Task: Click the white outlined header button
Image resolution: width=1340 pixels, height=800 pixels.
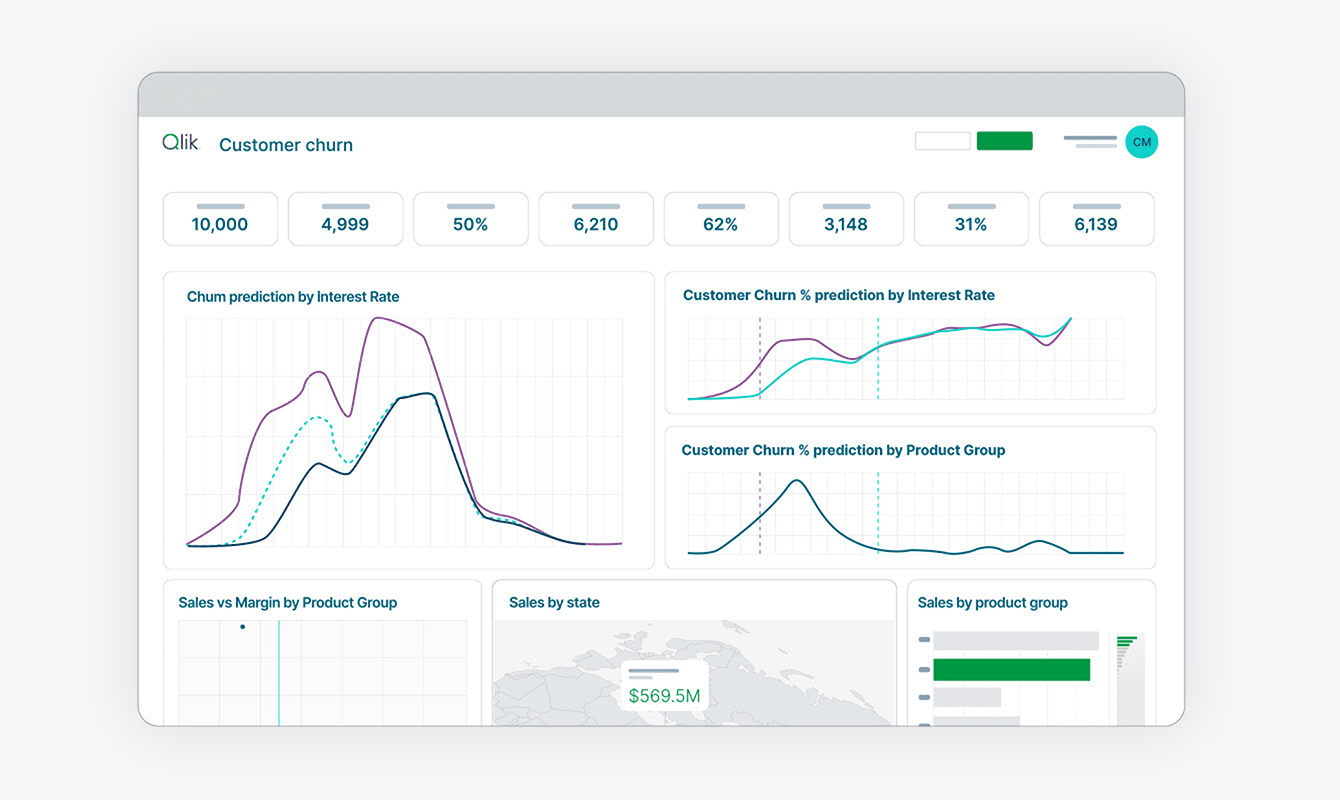Action: point(942,141)
